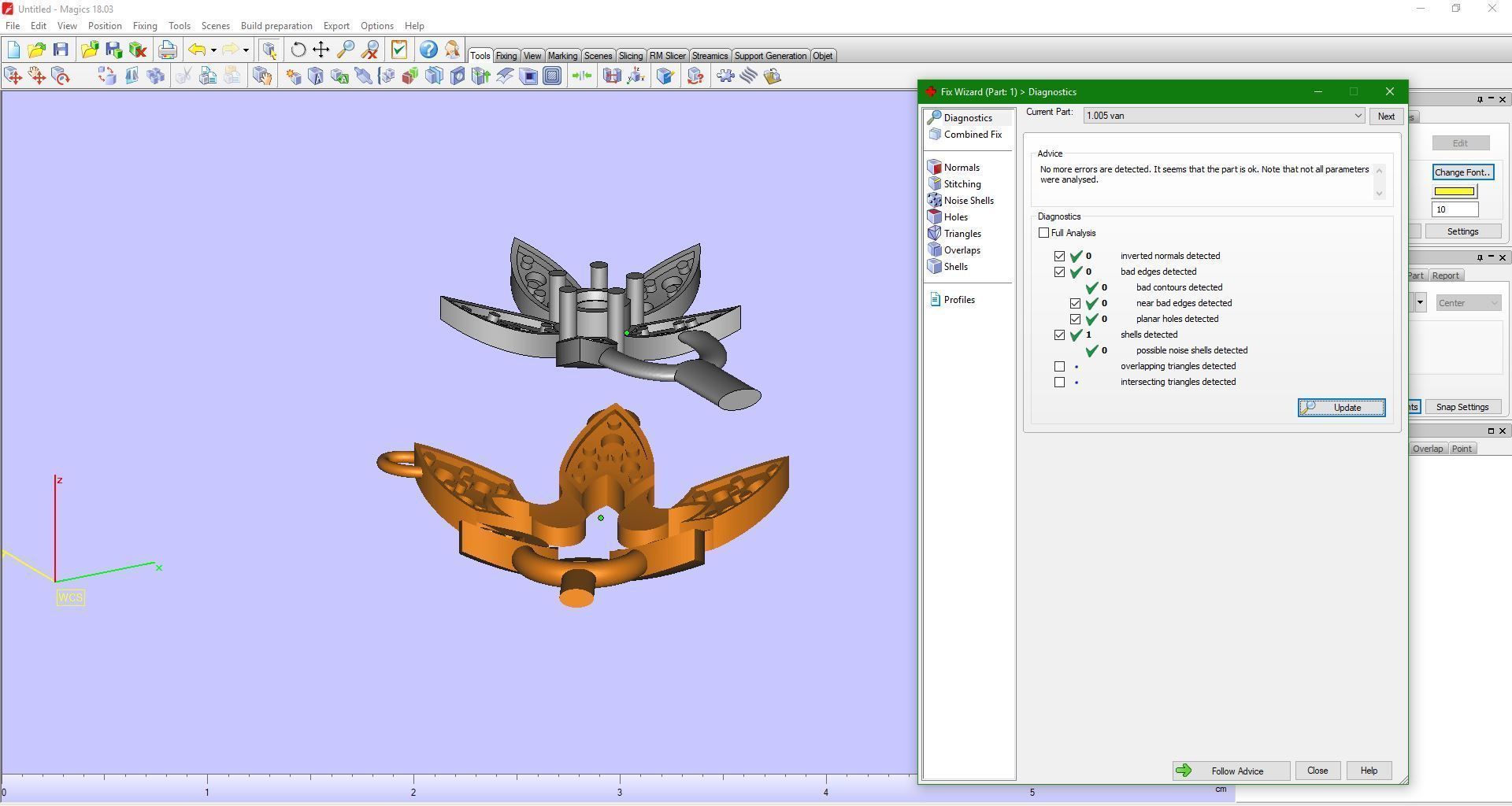
Task: Open the Center dropdown in side panel
Action: 1468,303
